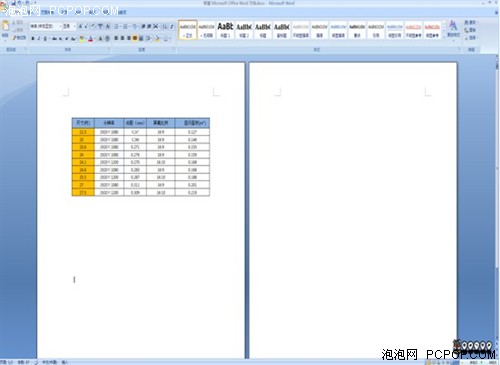This screenshot has height=365, width=500.
Task: Open the Change Case menu
Action: tap(73, 39)
